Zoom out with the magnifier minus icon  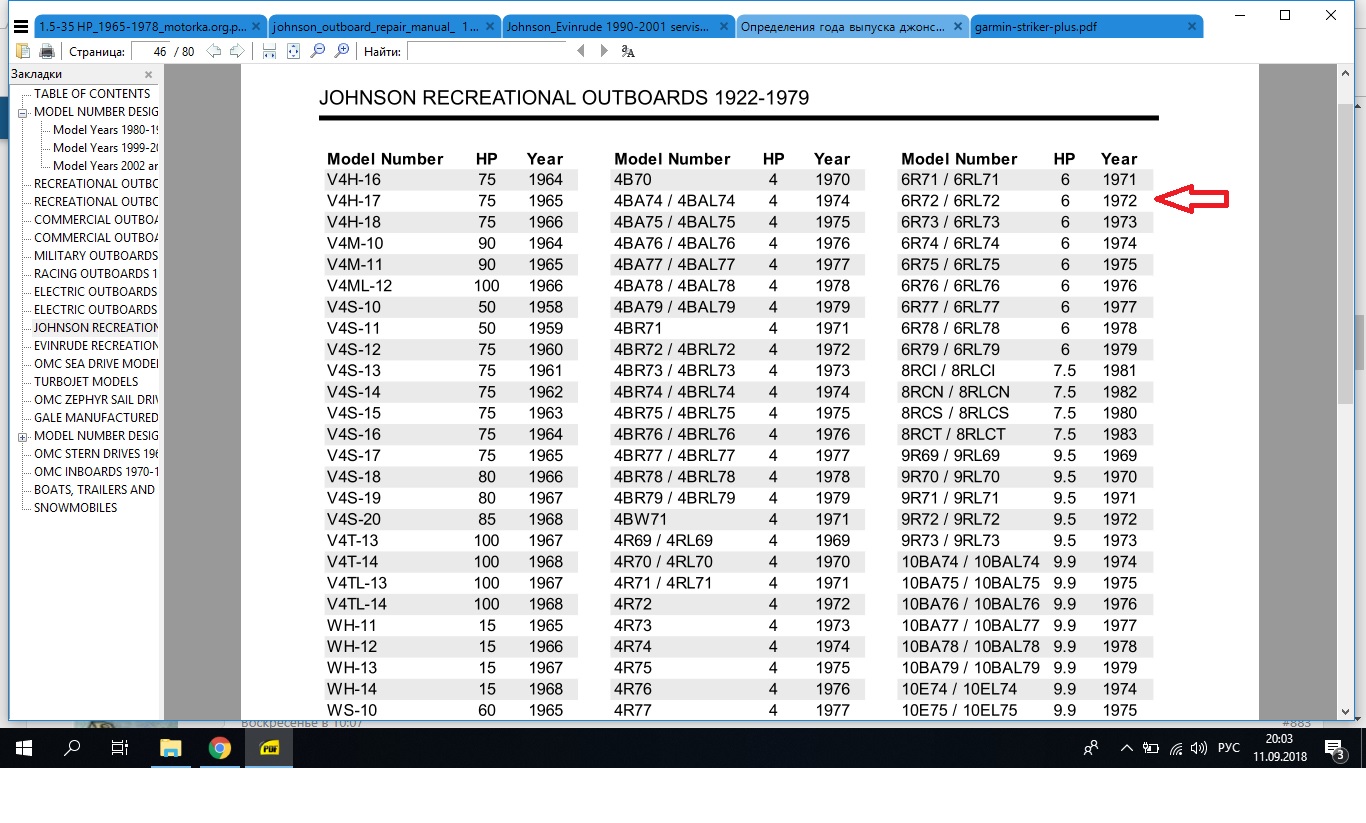click(318, 51)
